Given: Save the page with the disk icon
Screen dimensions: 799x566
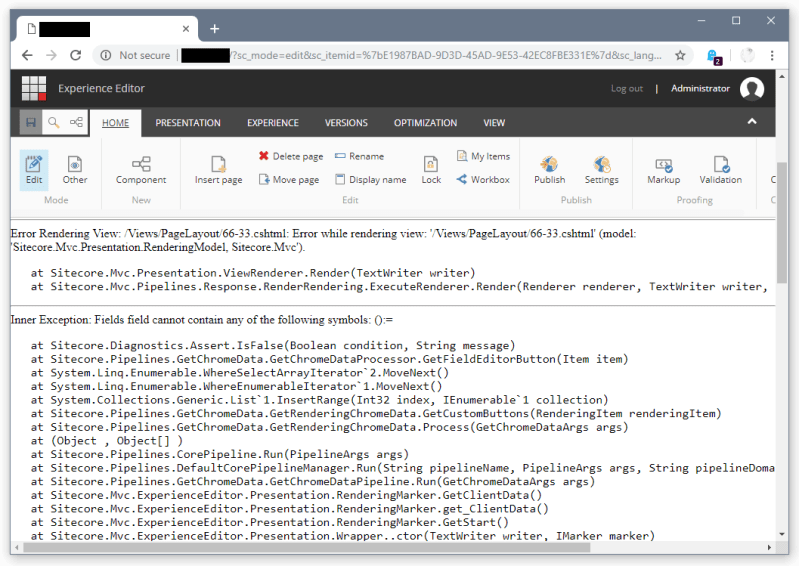Looking at the screenshot, I should click(31, 122).
